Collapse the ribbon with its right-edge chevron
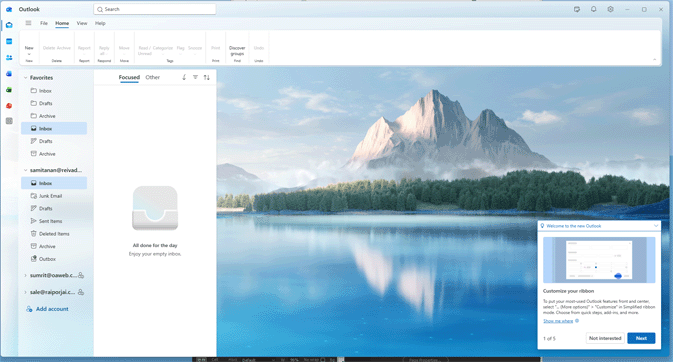Screen dimensions: 673x362 (655, 60)
